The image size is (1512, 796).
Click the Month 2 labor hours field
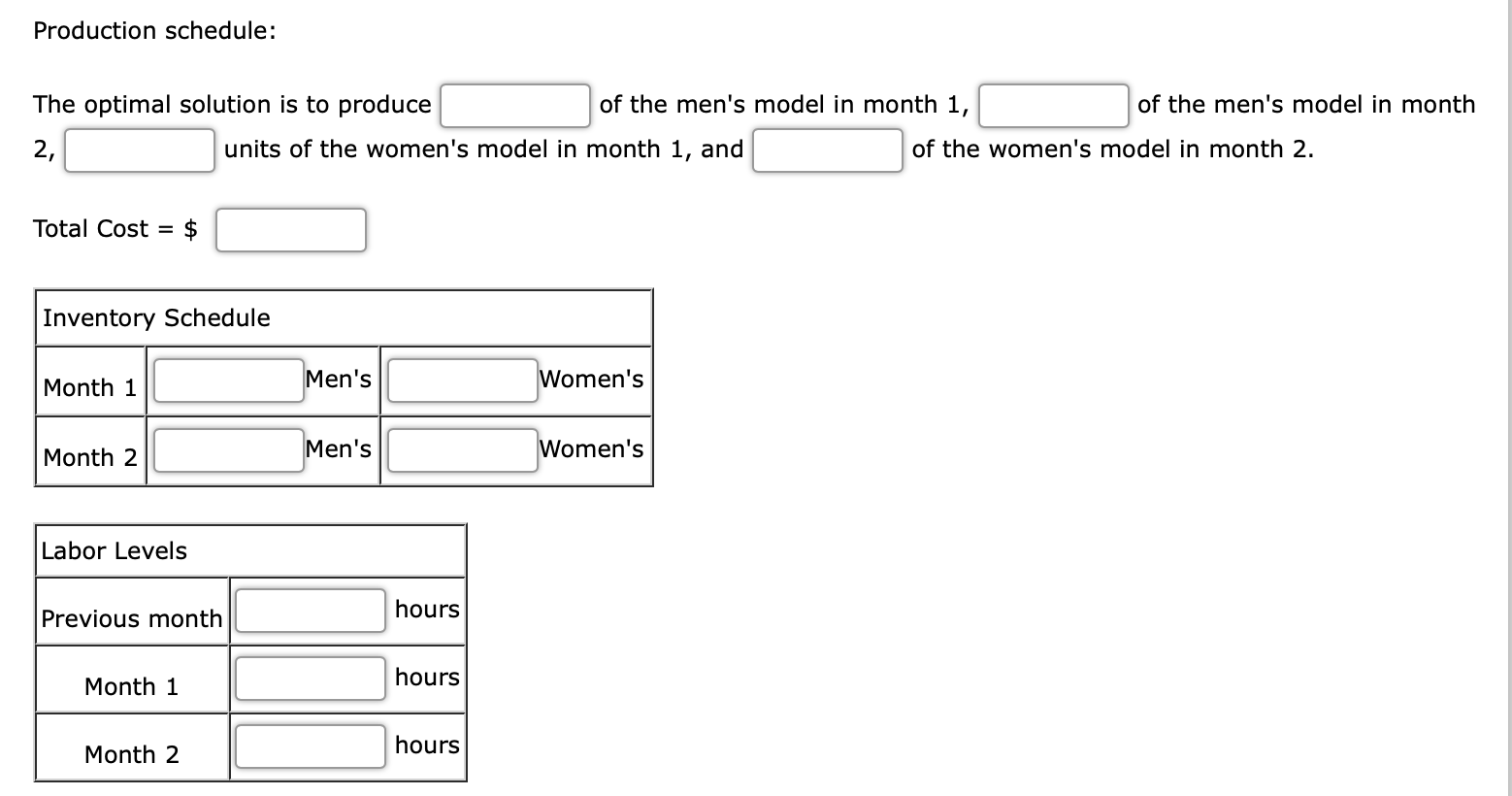pyautogui.click(x=309, y=746)
